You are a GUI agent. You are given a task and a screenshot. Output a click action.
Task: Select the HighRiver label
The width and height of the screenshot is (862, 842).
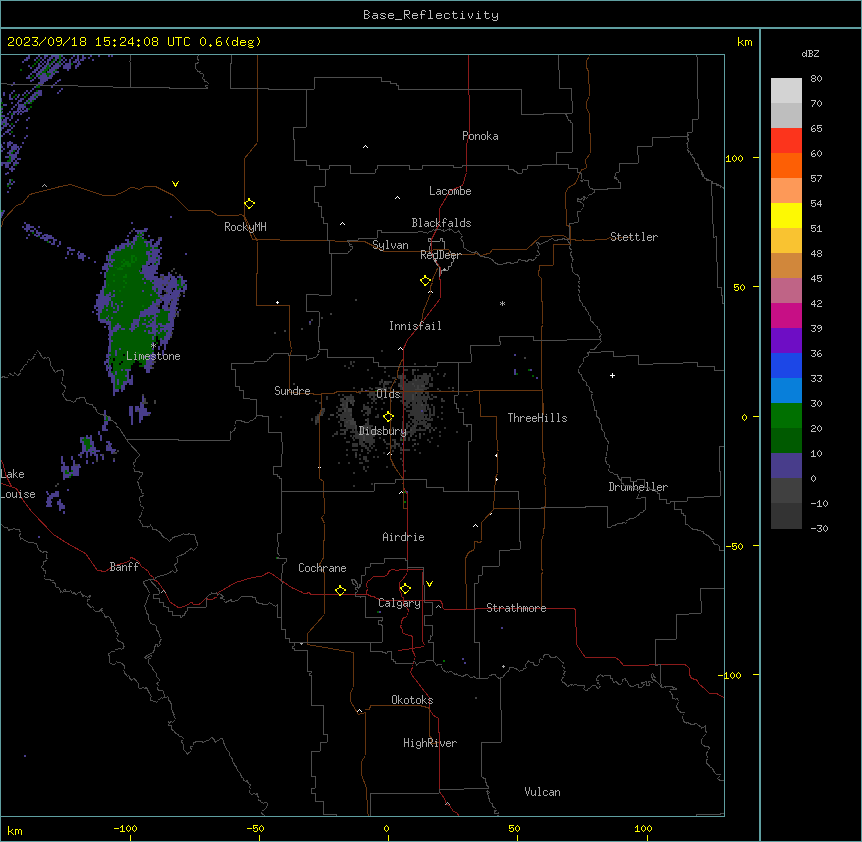click(430, 743)
